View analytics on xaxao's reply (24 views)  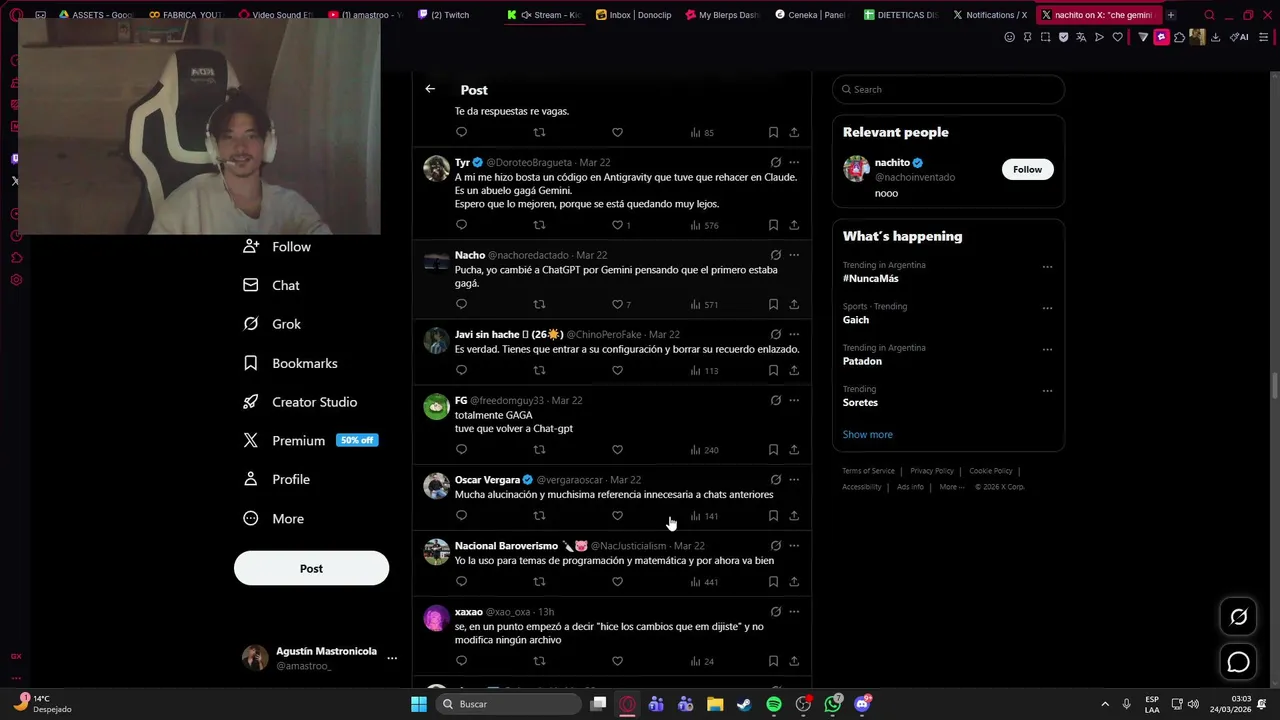point(702,661)
